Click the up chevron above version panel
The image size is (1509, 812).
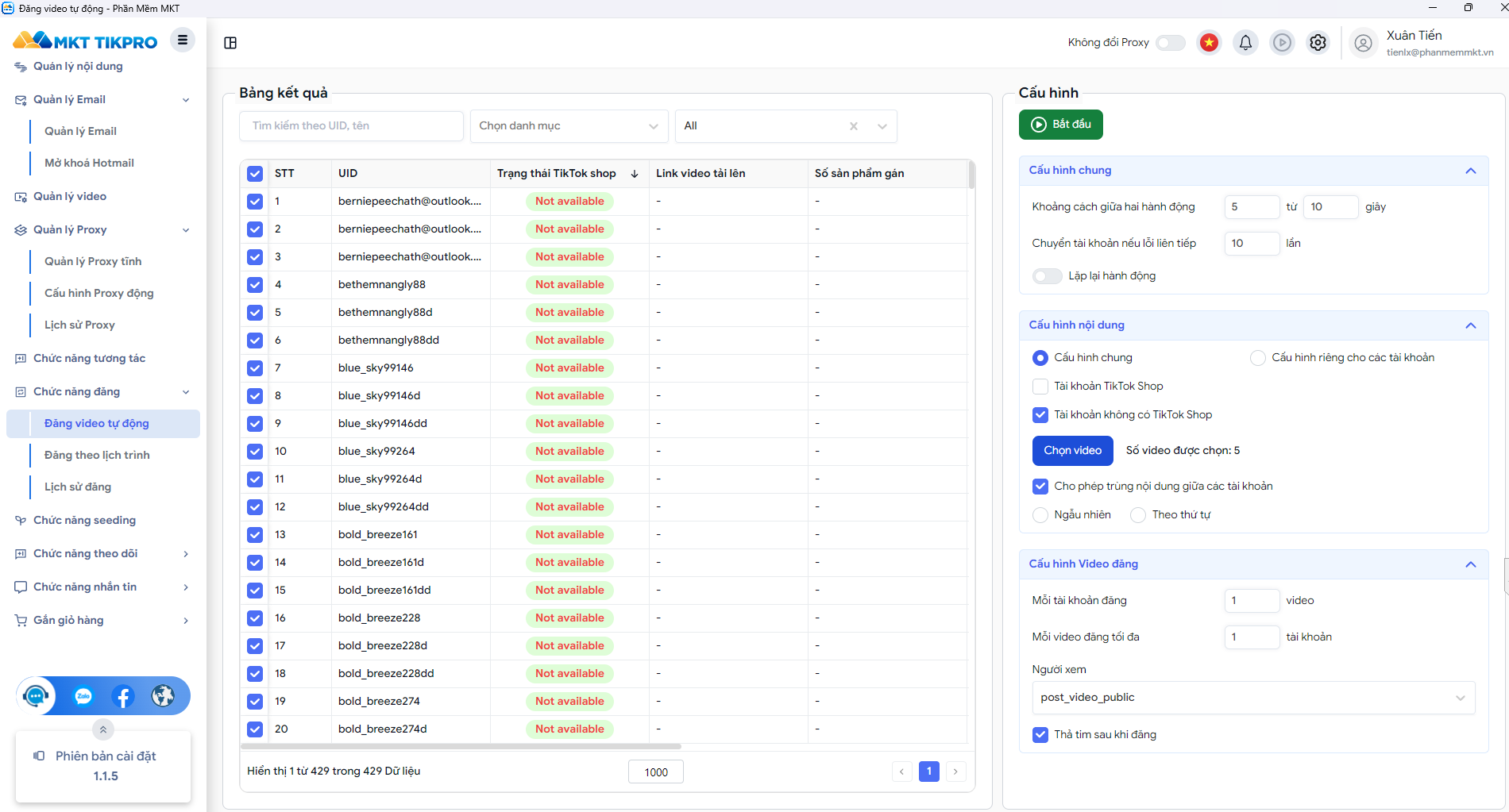[x=103, y=729]
